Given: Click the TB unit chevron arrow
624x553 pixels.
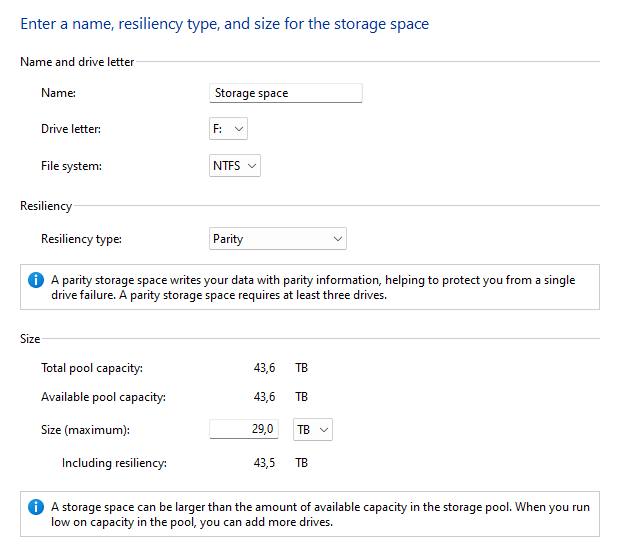Looking at the screenshot, I should [x=324, y=430].
